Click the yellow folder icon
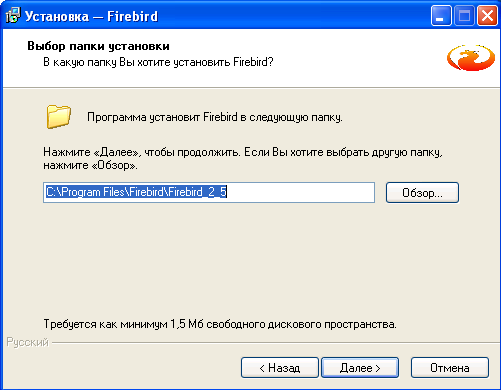The height and width of the screenshot is (390, 501). coord(59,117)
